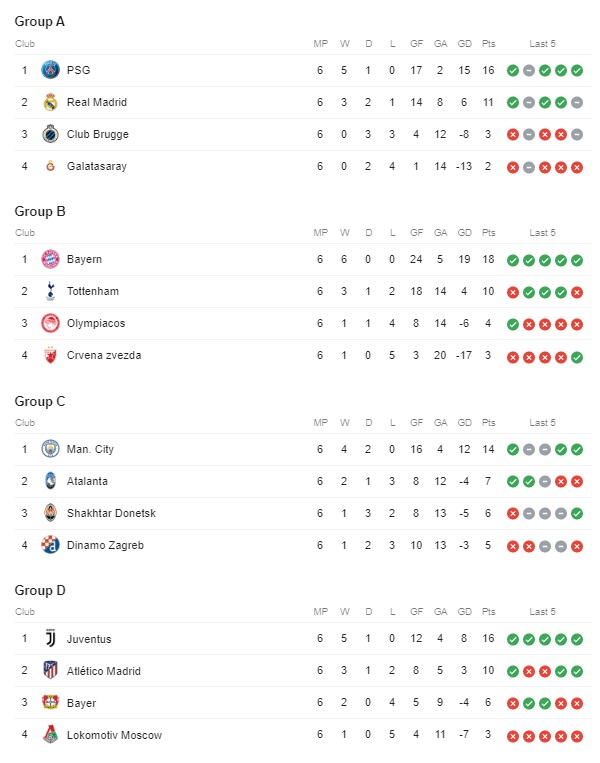Click Galatasaray's first red loss indicator
This screenshot has width=600, height=763.
(513, 167)
